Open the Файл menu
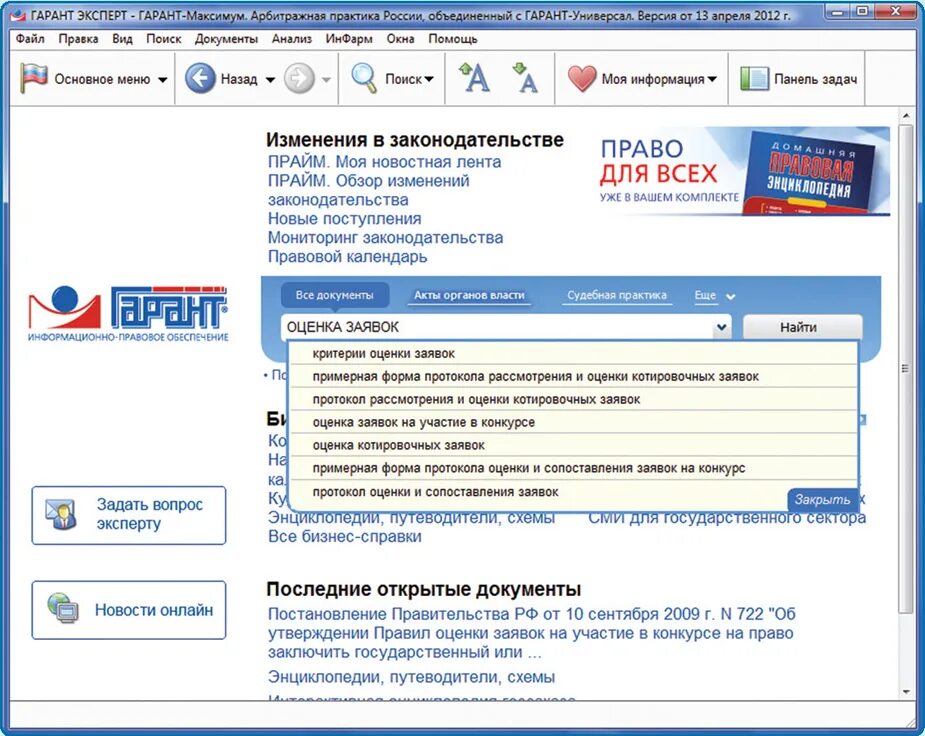This screenshot has width=925, height=736. (x=30, y=39)
